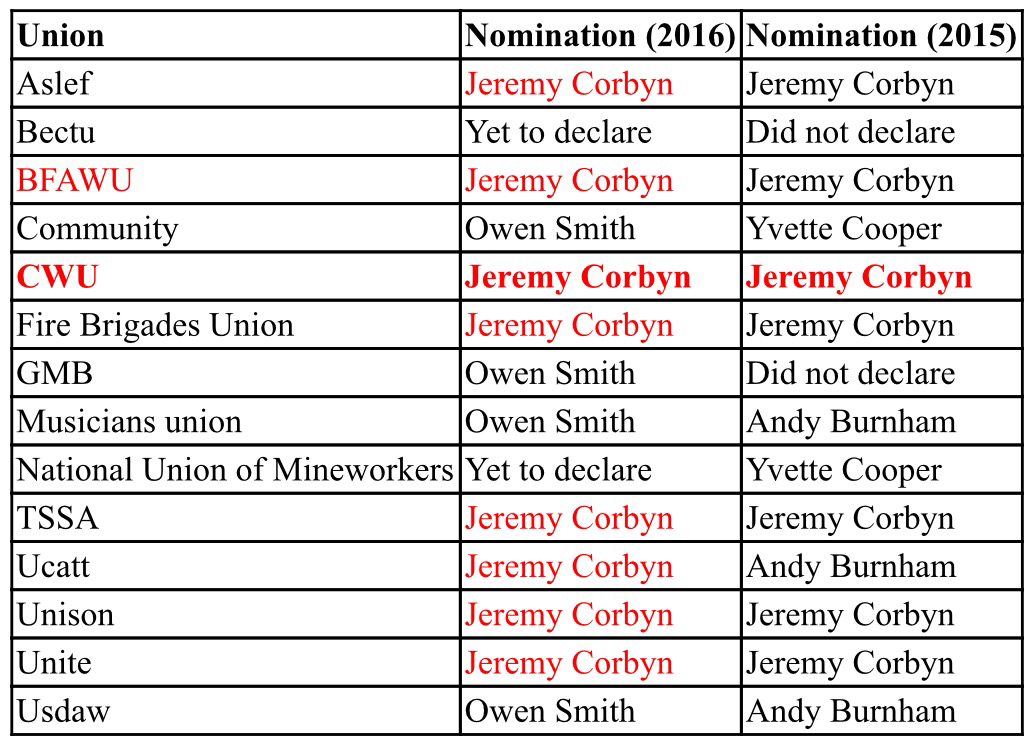Open the bold red CWU link

[57, 277]
